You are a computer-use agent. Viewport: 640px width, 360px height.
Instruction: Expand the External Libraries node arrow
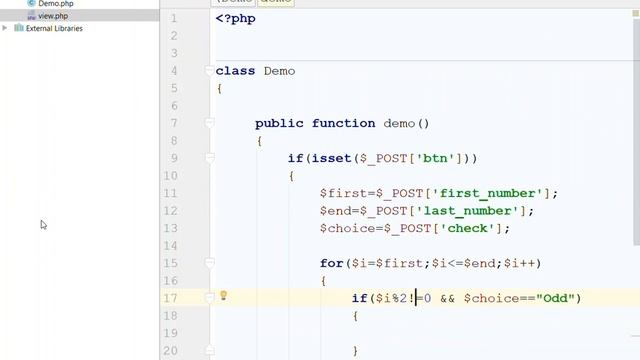click(5, 28)
